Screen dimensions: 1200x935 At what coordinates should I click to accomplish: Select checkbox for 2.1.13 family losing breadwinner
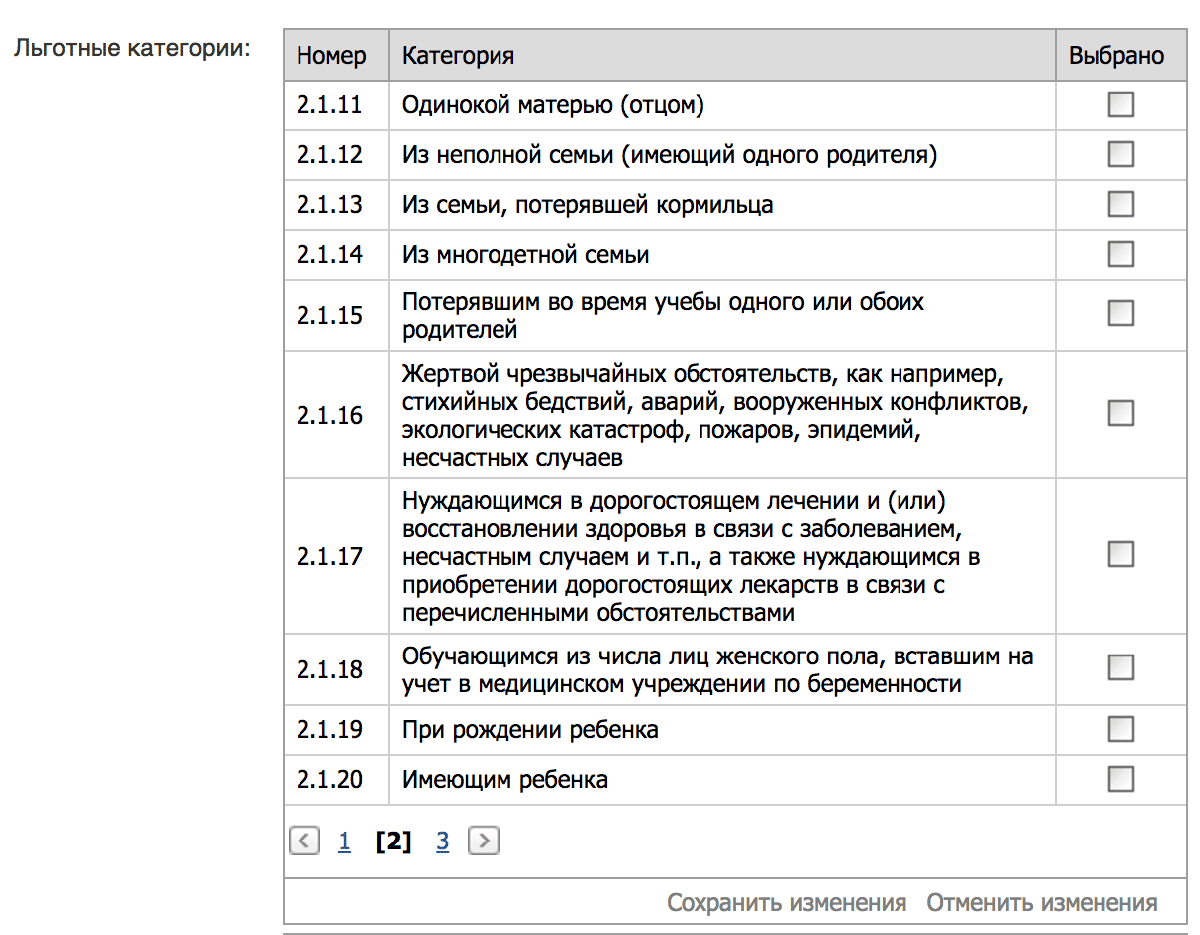pos(1121,204)
